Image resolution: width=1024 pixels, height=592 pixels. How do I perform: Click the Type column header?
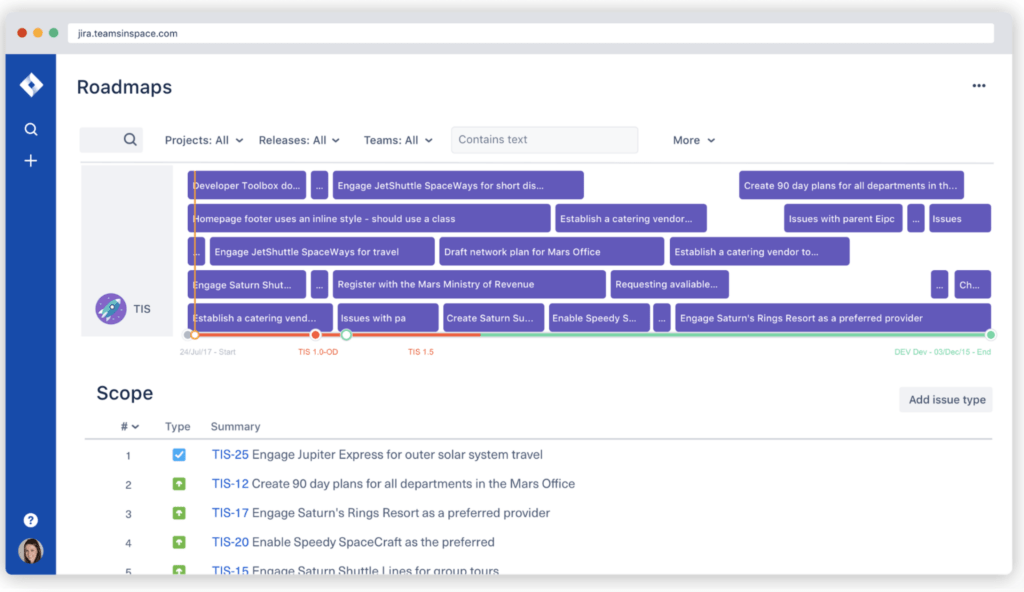coord(178,427)
